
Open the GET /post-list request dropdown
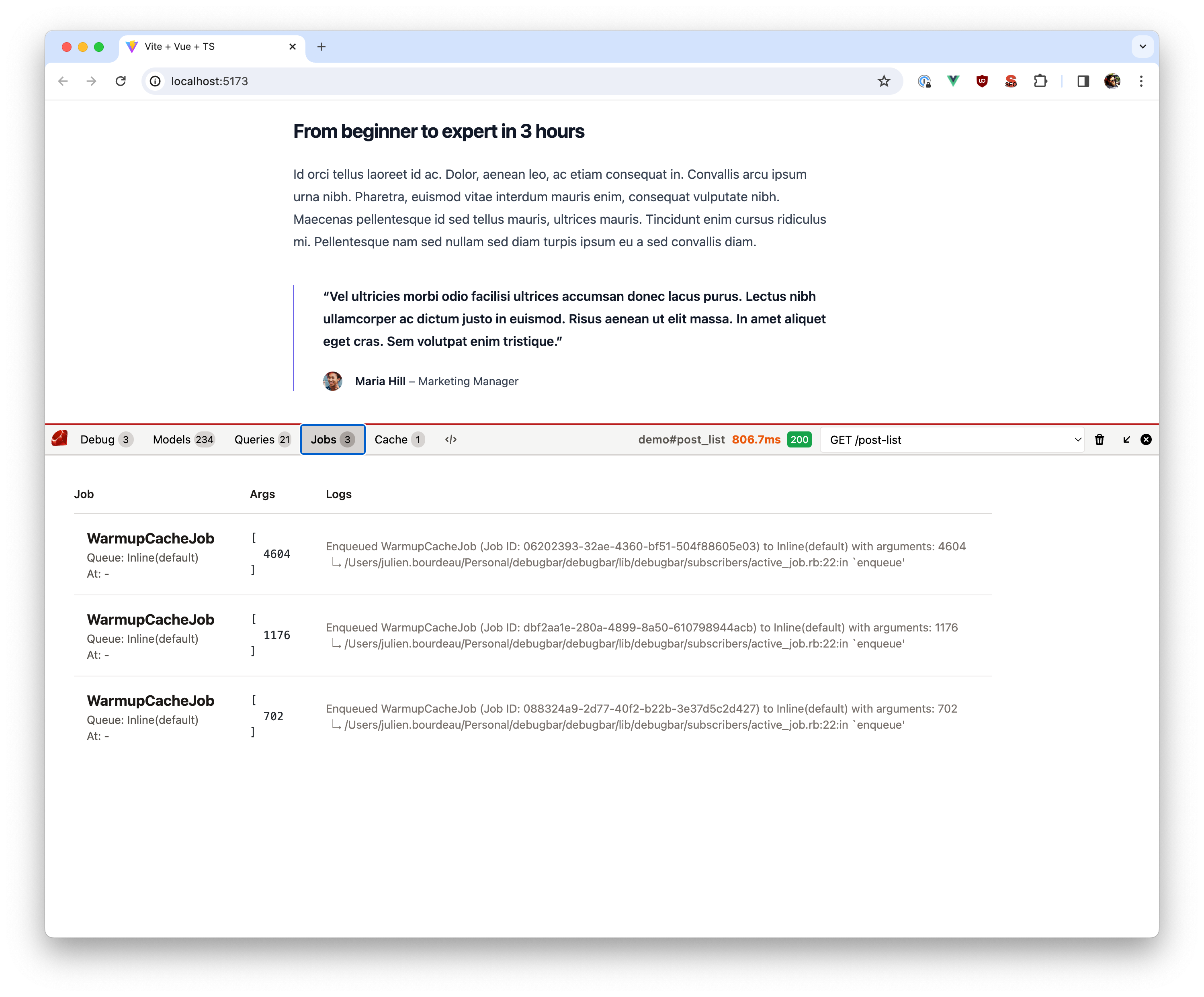pyautogui.click(x=952, y=439)
